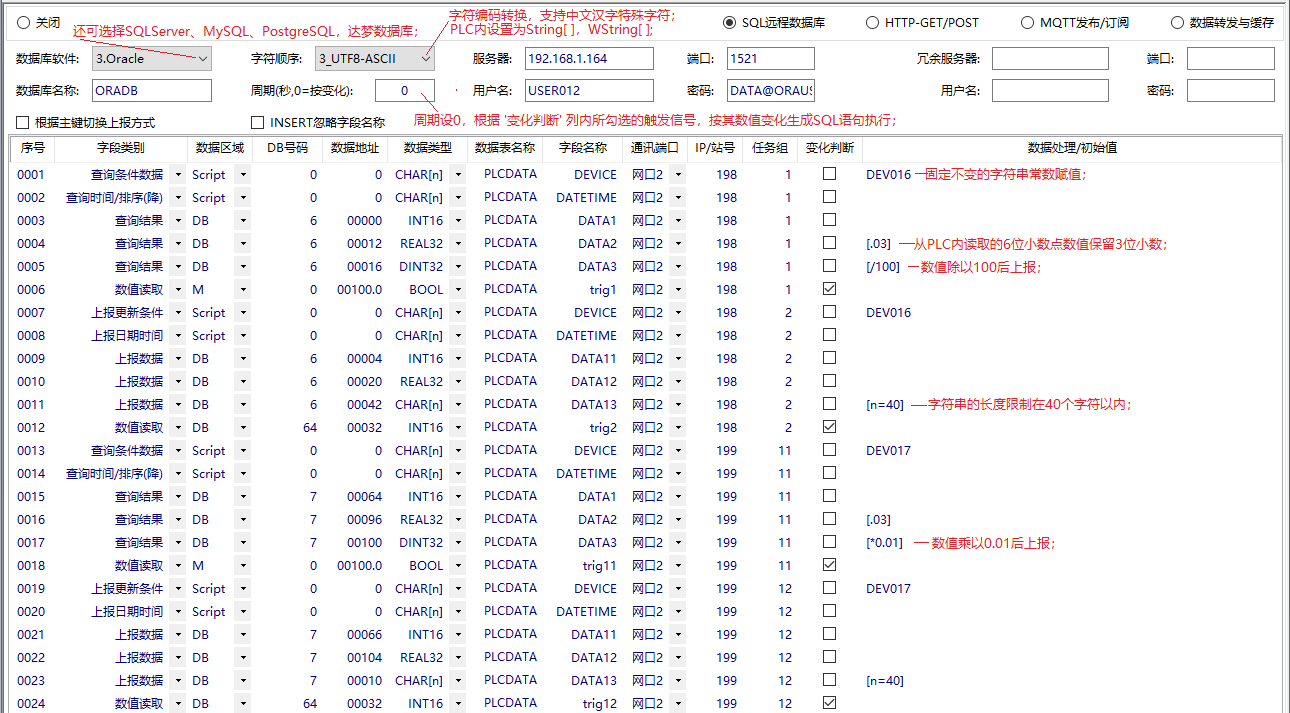Uncheck the 变化判断 box in row 0006
This screenshot has height=713, width=1290.
click(829, 289)
